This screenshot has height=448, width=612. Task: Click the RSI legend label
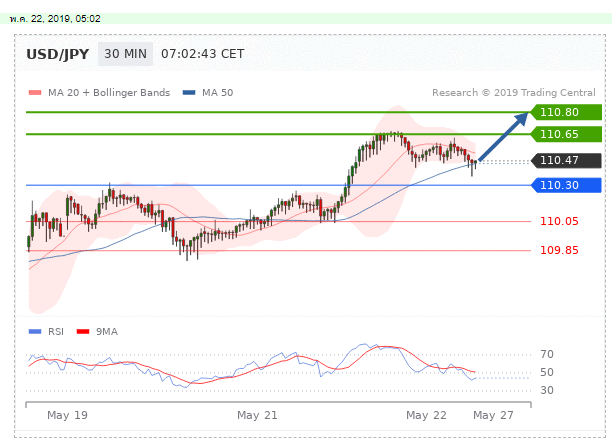coord(56,332)
